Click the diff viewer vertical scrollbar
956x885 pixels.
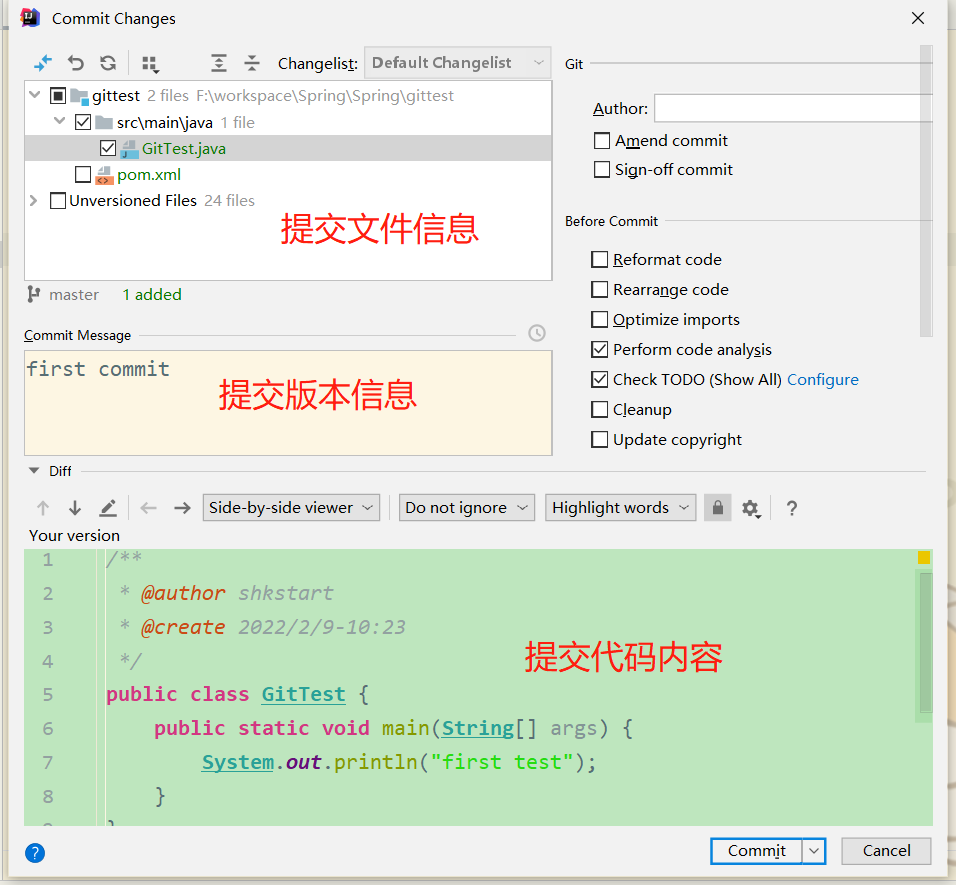926,643
